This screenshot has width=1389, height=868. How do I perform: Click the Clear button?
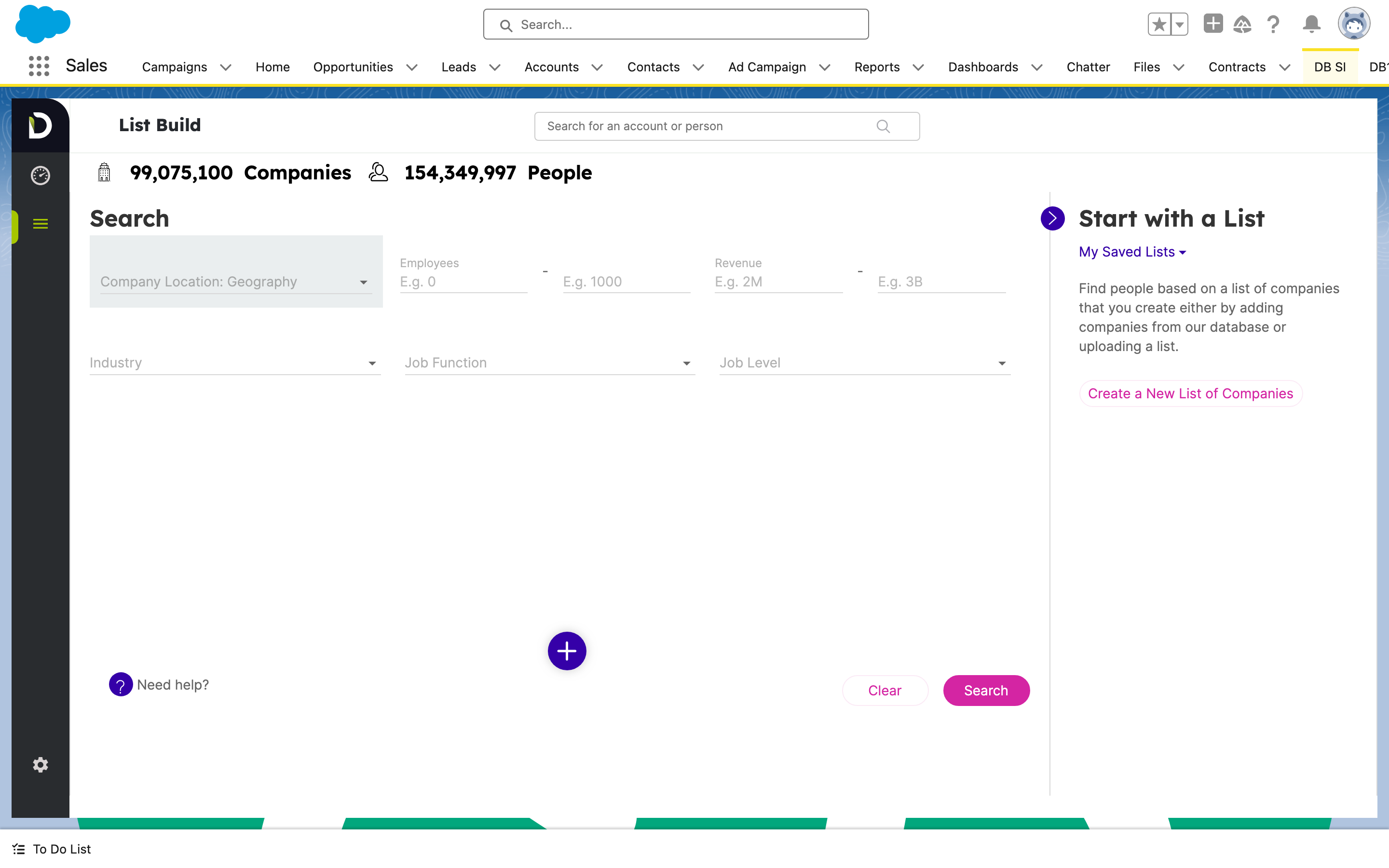click(x=885, y=690)
